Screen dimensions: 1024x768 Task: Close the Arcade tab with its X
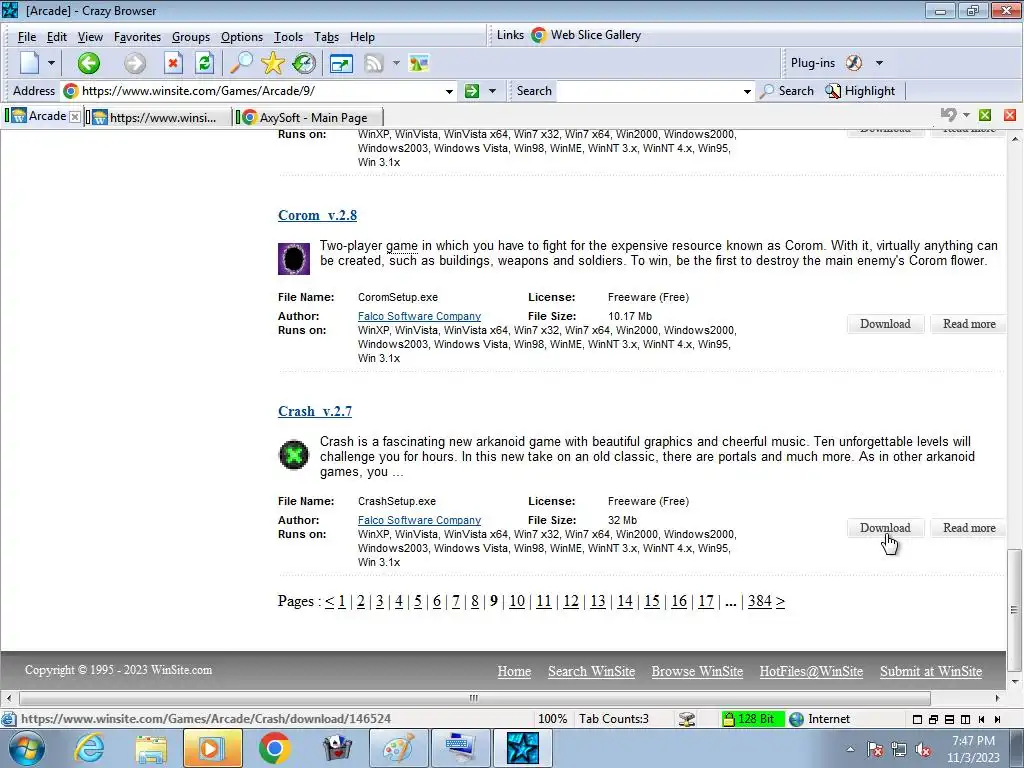75,117
